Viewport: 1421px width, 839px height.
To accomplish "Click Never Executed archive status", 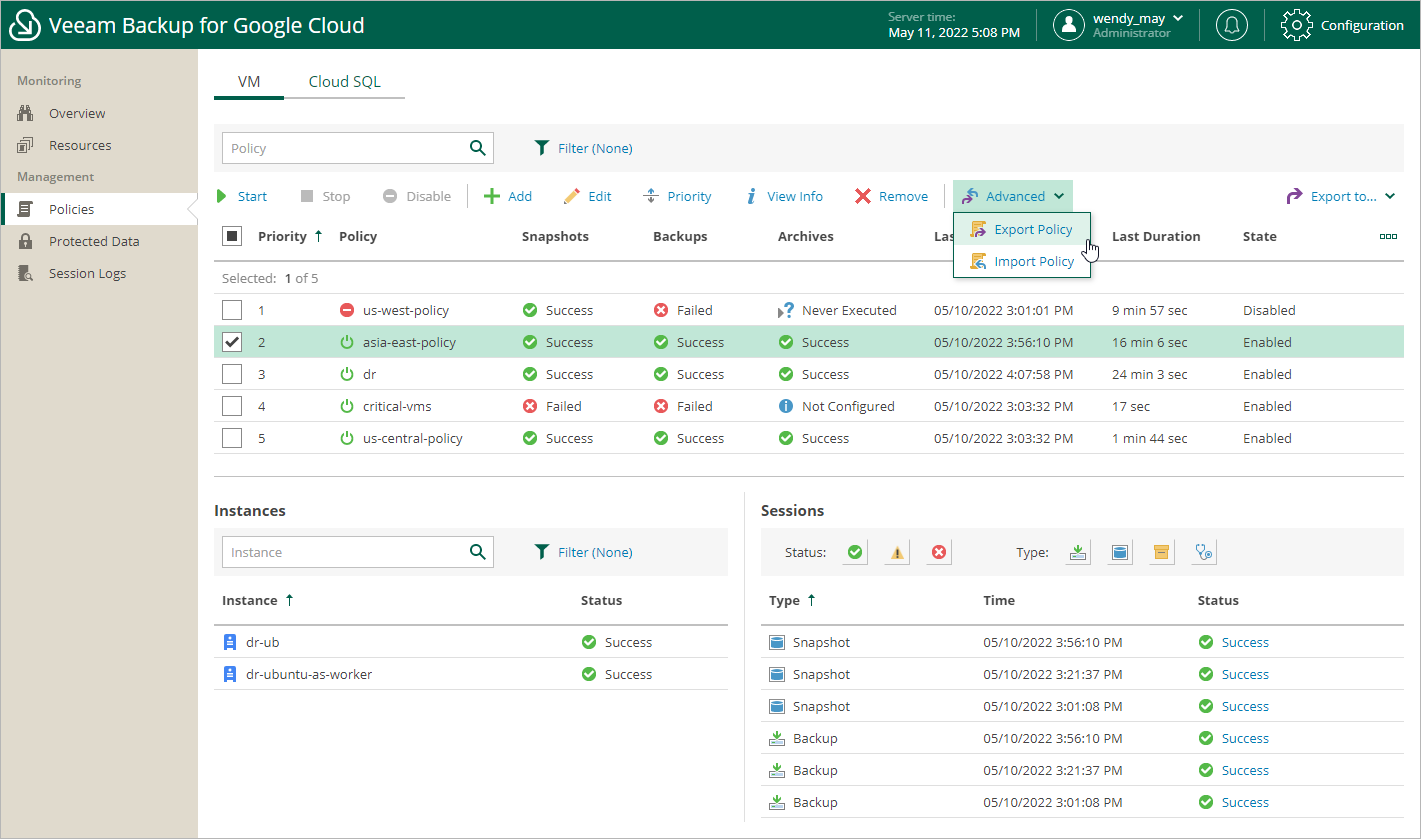I will pyautogui.click(x=837, y=310).
